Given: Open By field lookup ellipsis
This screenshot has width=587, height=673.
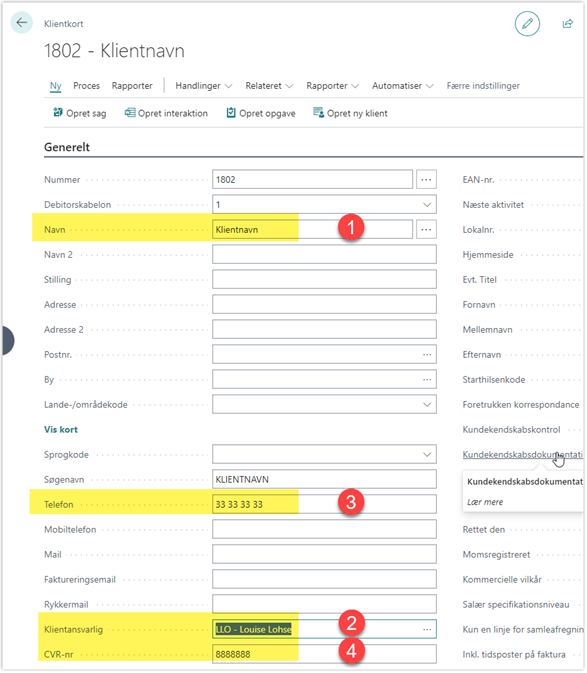Looking at the screenshot, I should [x=427, y=379].
